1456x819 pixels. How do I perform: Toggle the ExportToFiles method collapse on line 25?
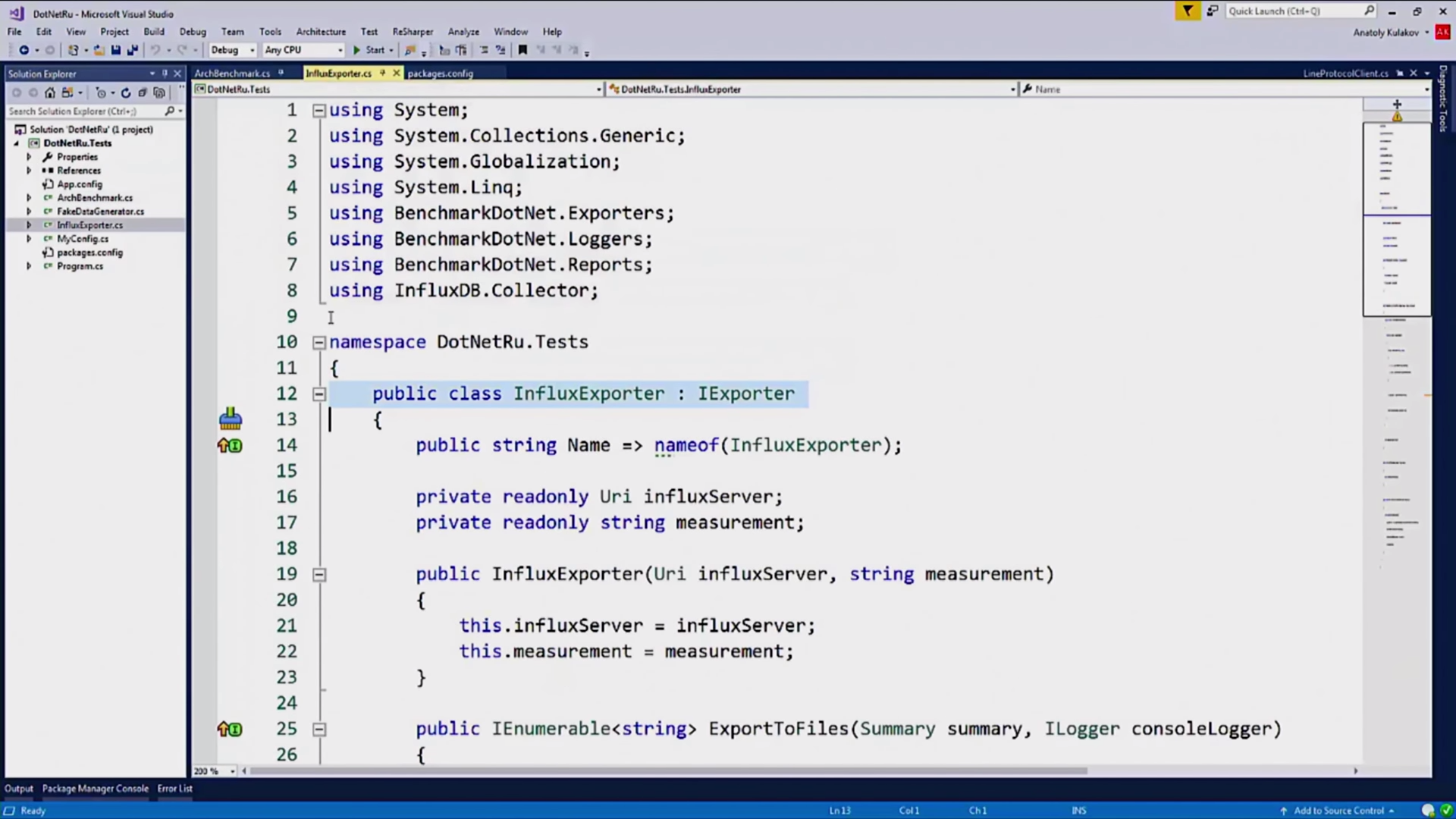coord(319,729)
